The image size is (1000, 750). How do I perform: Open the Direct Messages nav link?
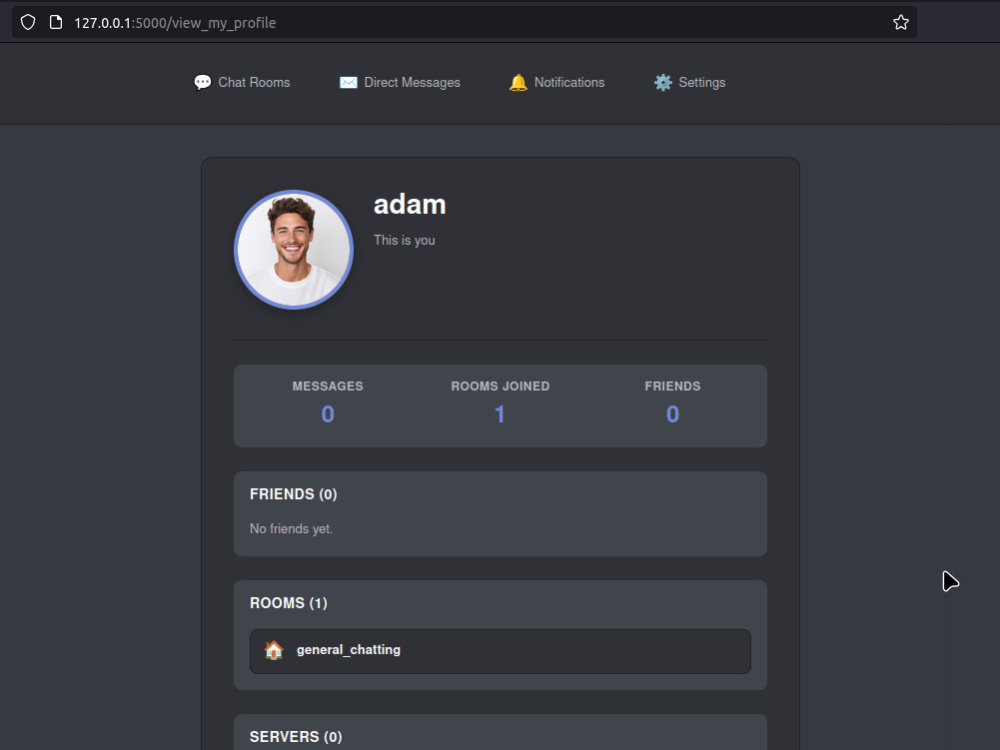pyautogui.click(x=400, y=83)
